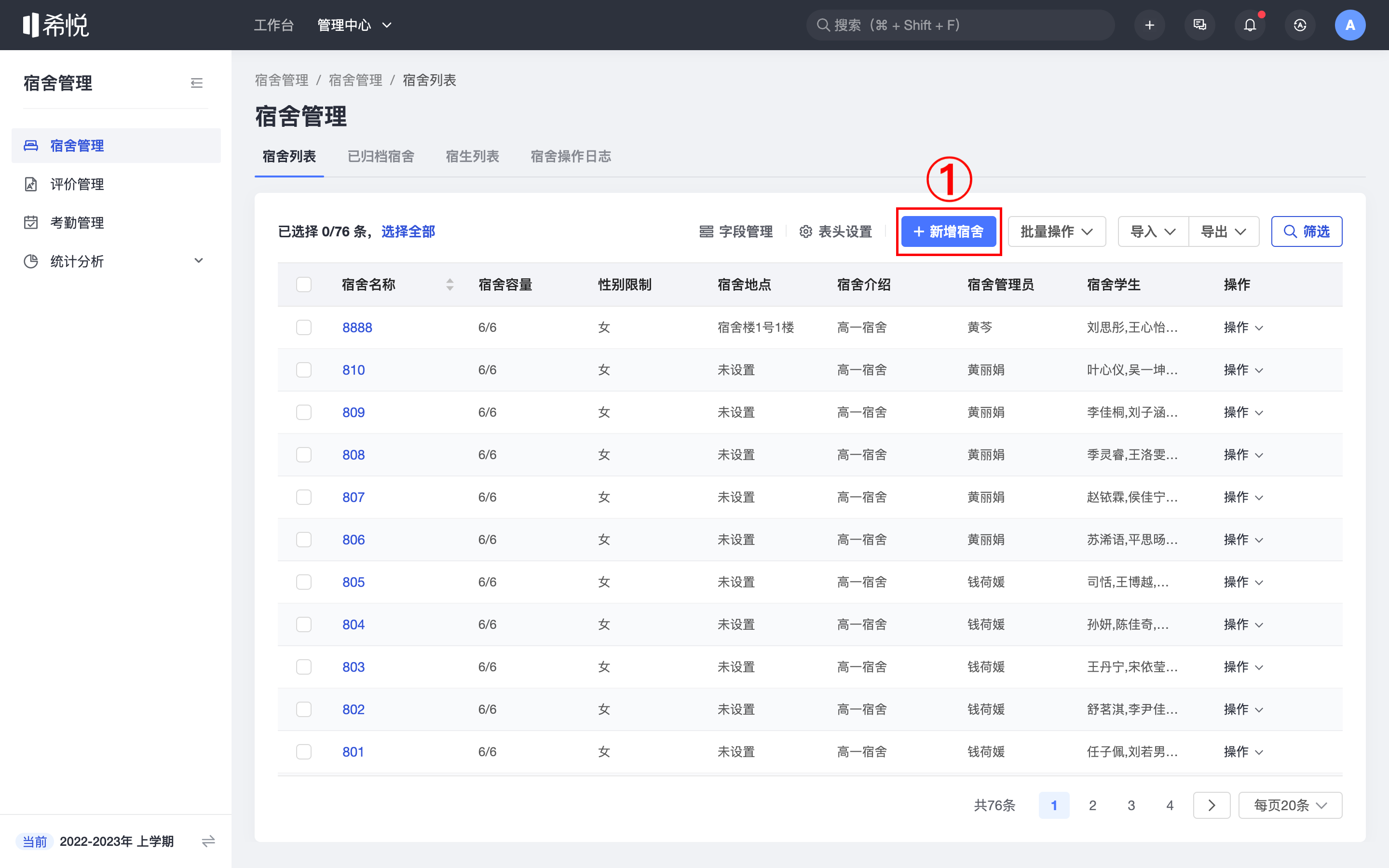1389x868 pixels.
Task: Click the plus icon in top bar
Action: pos(1149,25)
